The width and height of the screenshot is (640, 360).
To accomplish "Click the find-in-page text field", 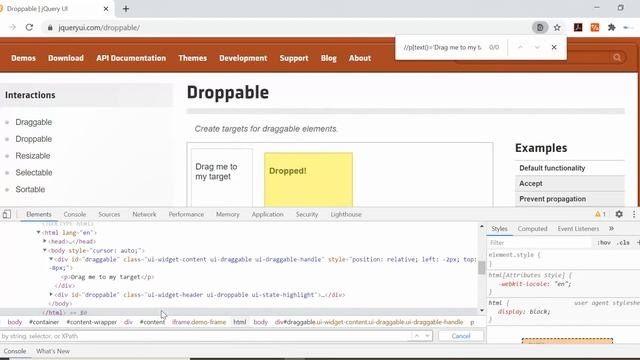I will [x=442, y=47].
